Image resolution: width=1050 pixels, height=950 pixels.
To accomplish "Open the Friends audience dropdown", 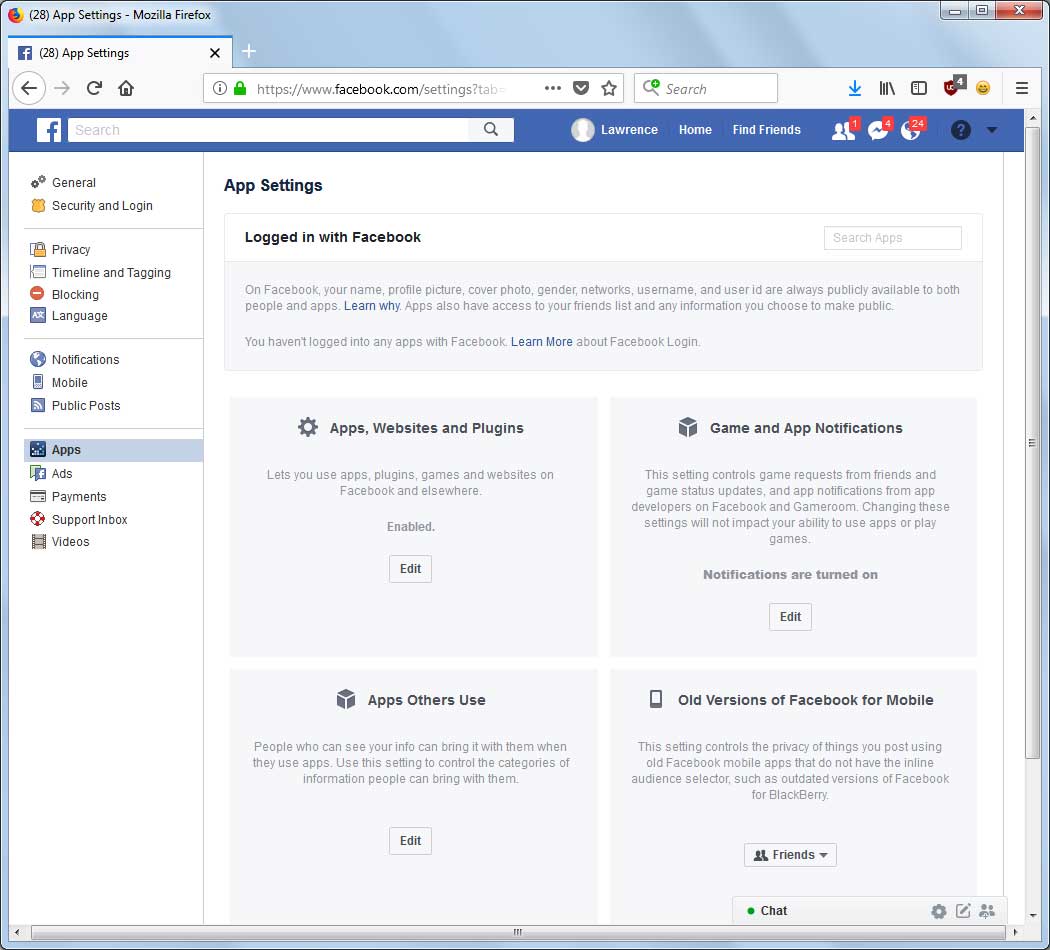I will coord(790,856).
